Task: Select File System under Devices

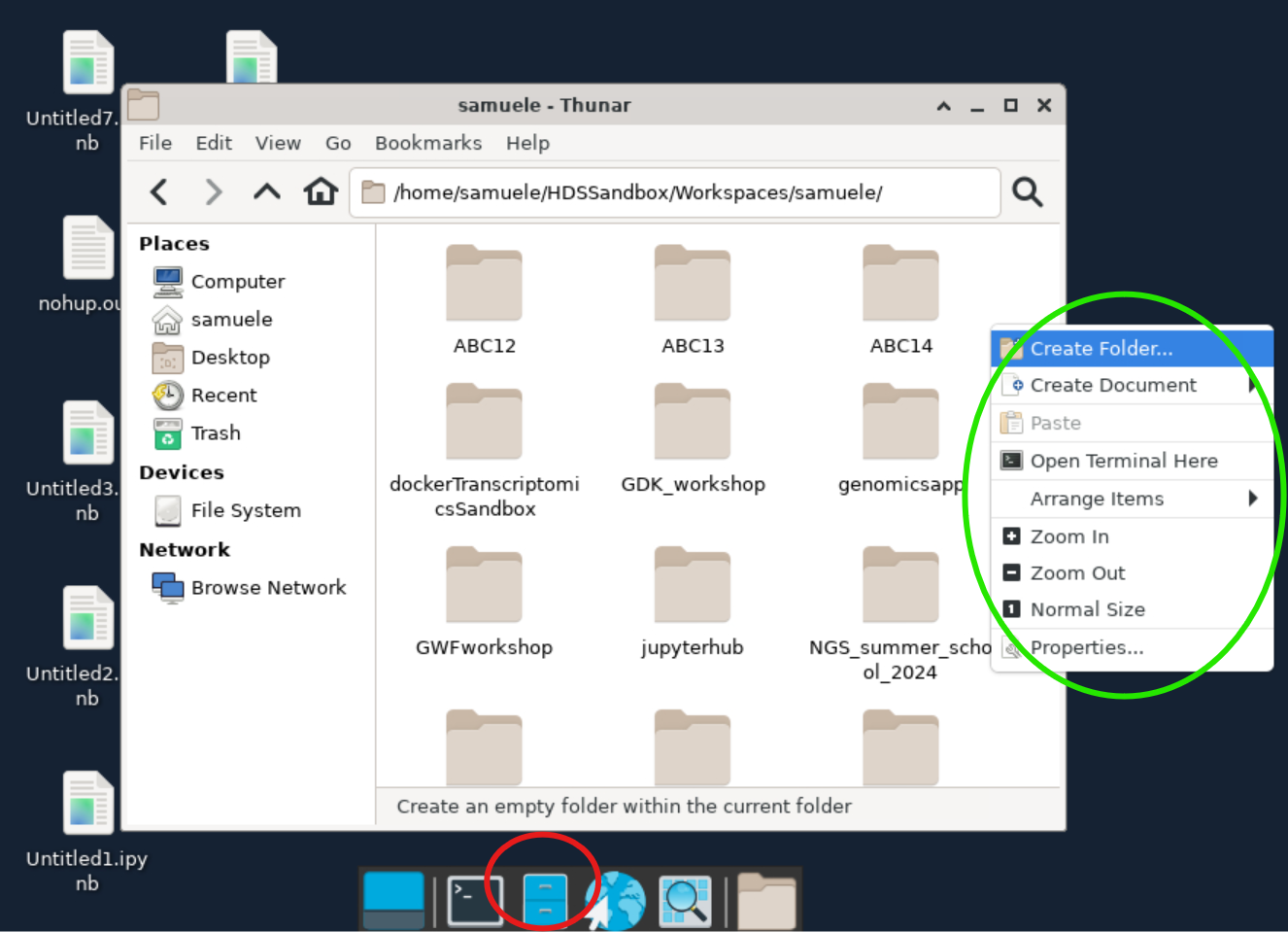Action: [x=245, y=510]
